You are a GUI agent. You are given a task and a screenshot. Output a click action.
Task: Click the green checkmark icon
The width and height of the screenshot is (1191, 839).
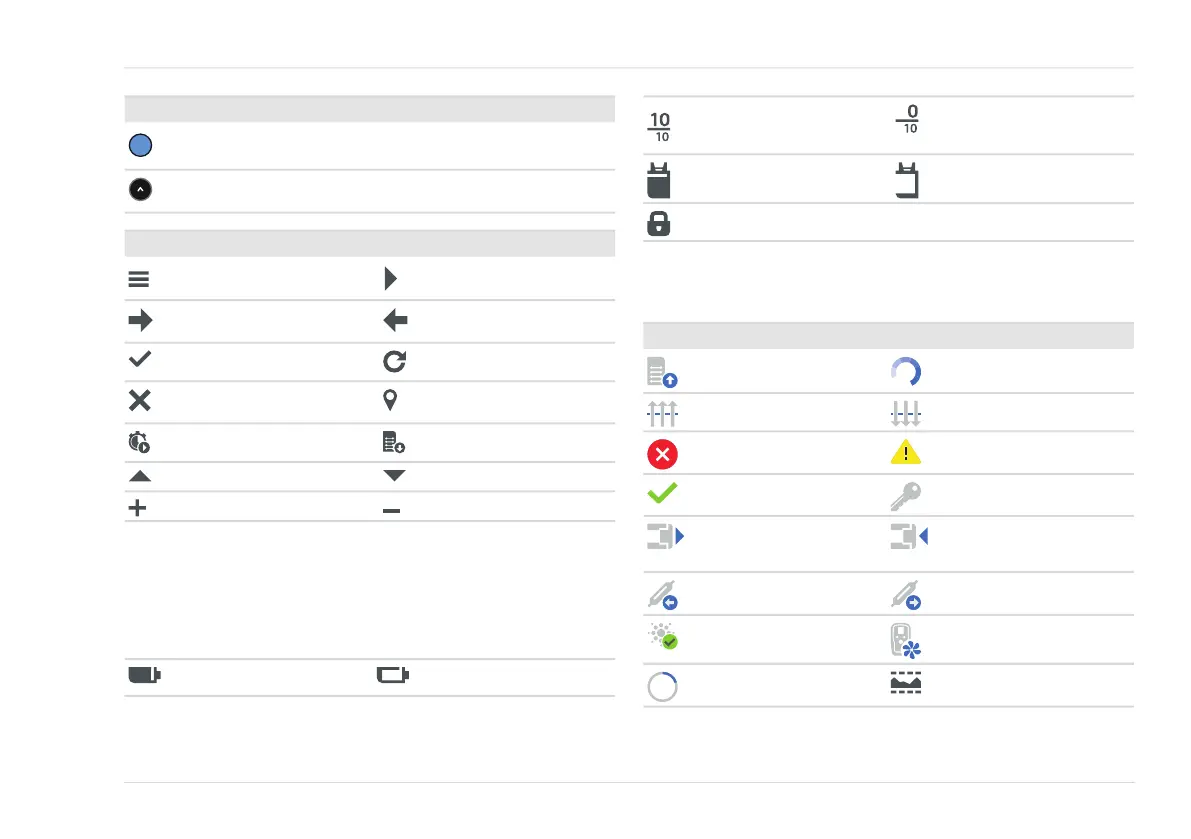662,494
